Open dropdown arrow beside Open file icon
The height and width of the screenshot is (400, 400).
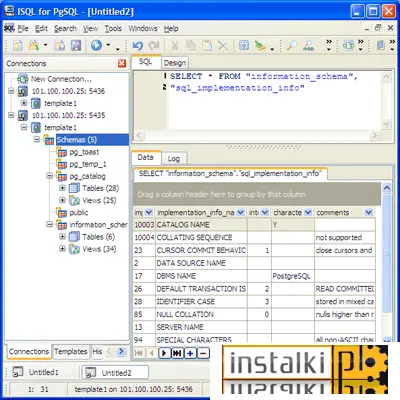(x=46, y=45)
